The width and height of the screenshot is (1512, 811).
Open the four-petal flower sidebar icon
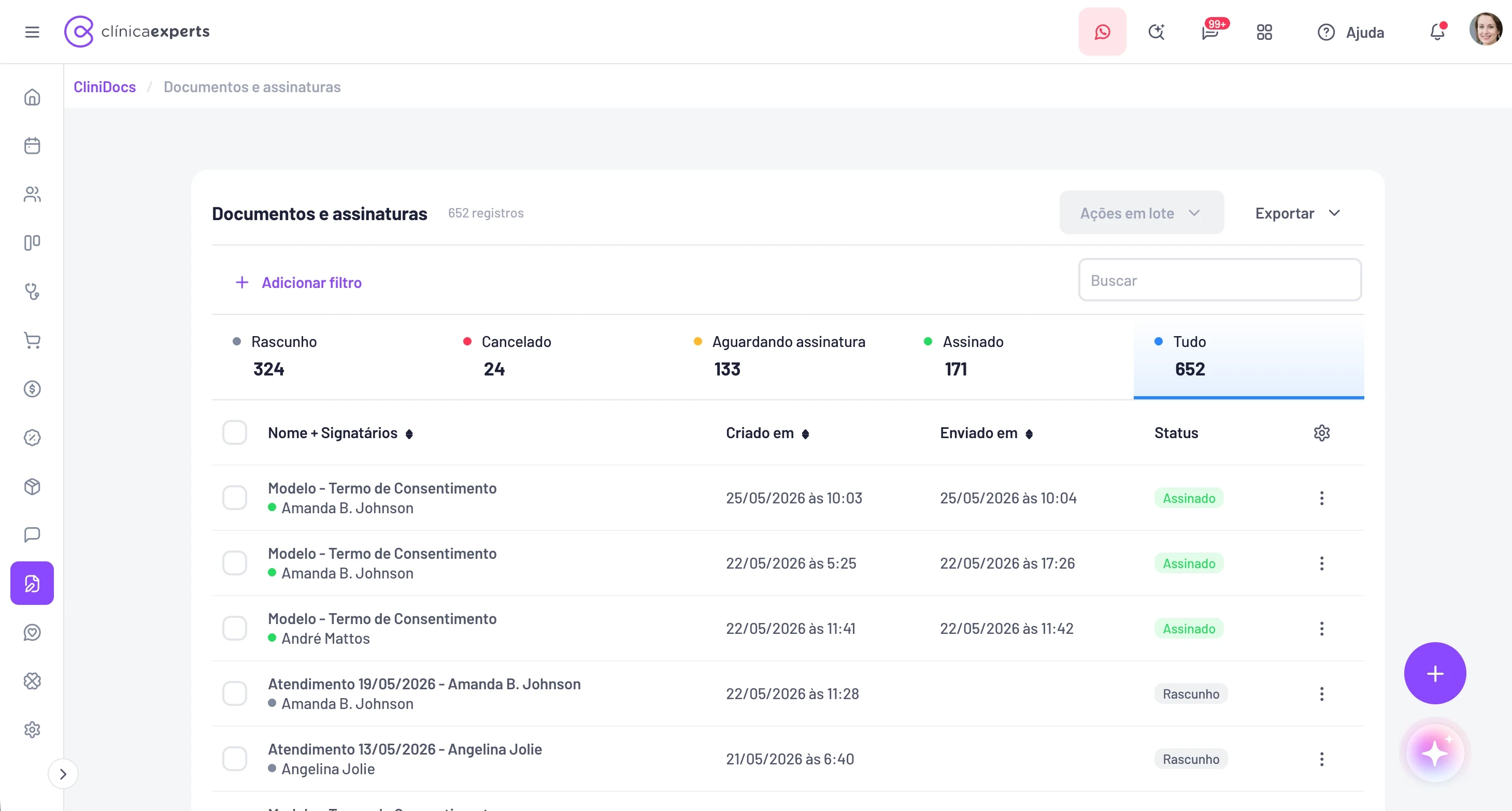tap(32, 680)
